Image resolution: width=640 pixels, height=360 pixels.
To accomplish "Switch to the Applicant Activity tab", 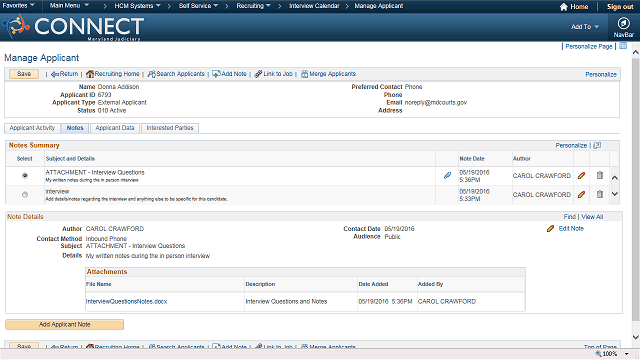I will coord(32,128).
